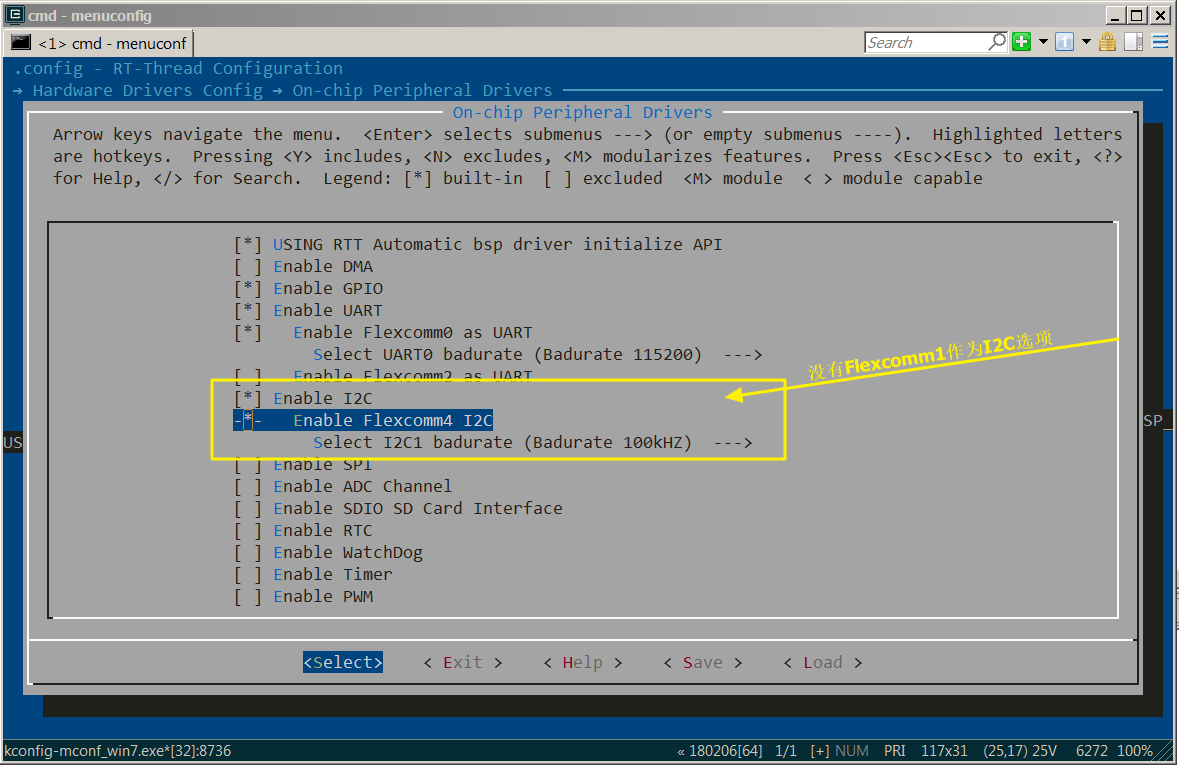Toggle the scroll buffer icon in toolbar

[x=1133, y=42]
